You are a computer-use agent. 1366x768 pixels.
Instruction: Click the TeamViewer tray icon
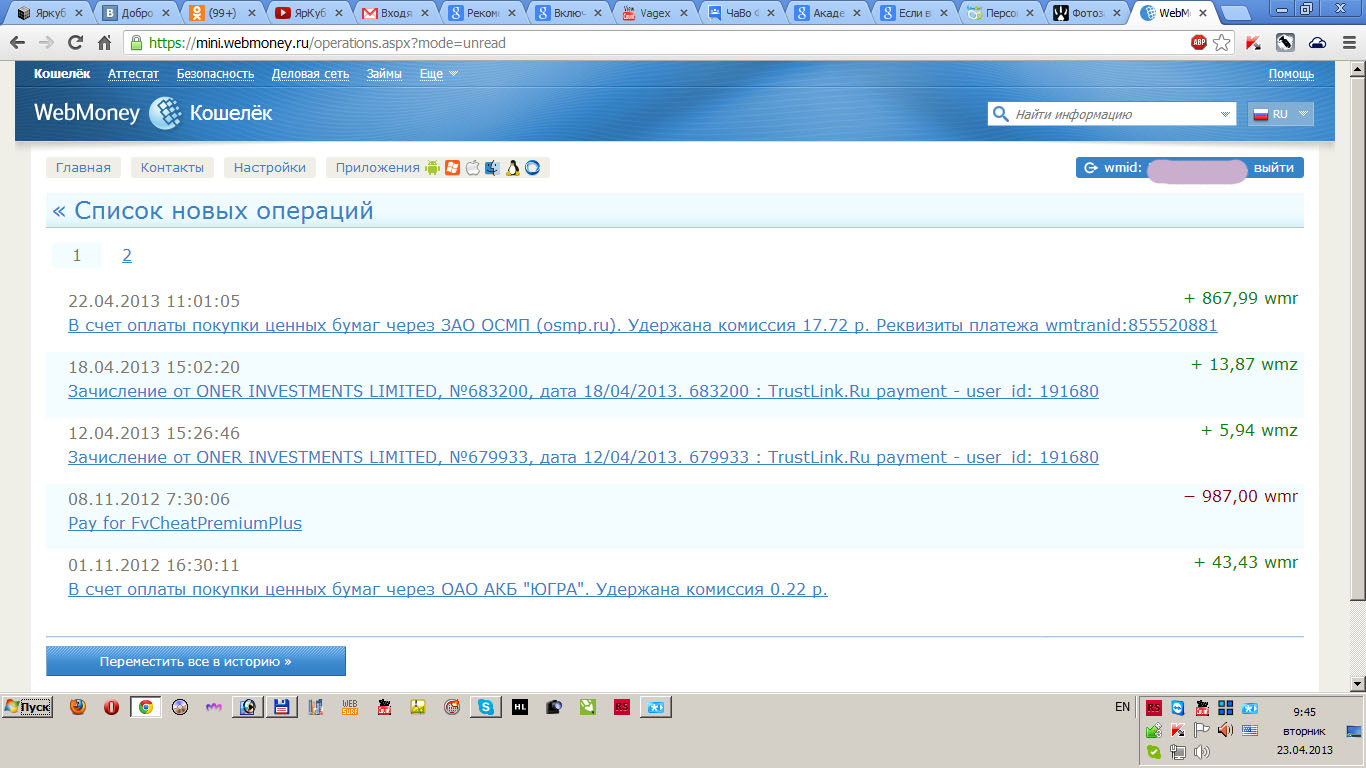tap(1178, 708)
